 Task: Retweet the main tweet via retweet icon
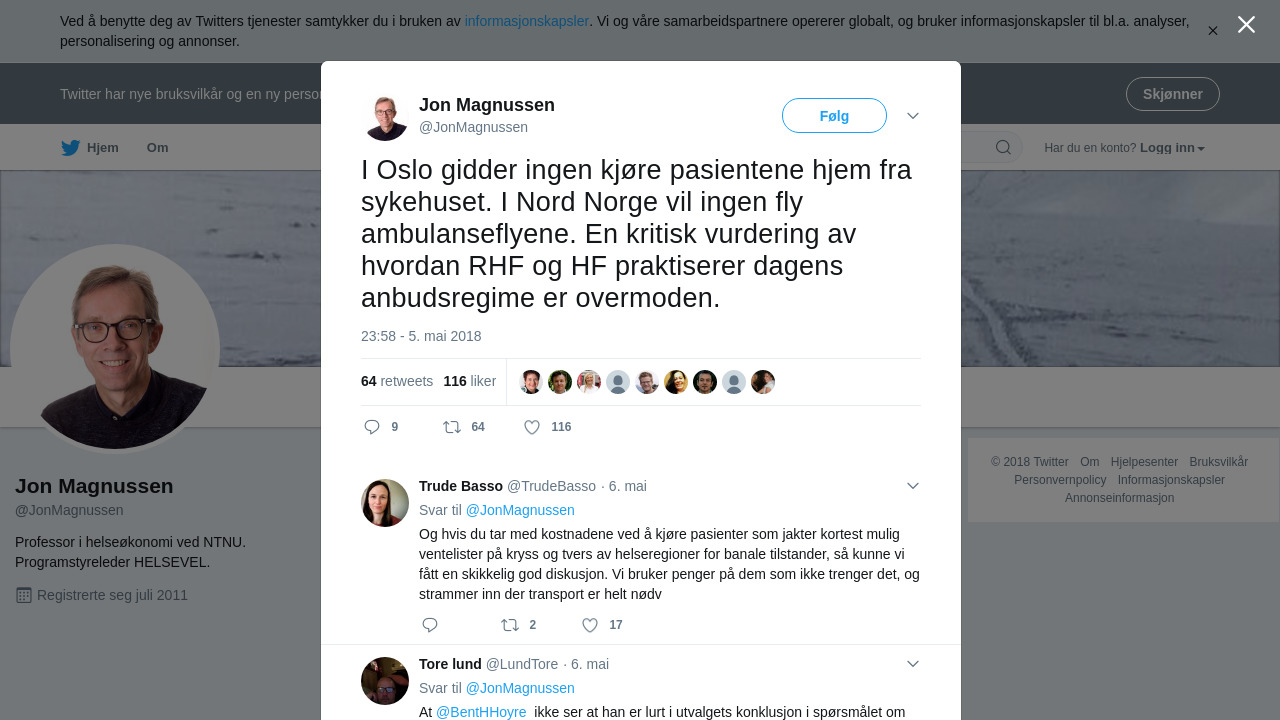pyautogui.click(x=452, y=427)
